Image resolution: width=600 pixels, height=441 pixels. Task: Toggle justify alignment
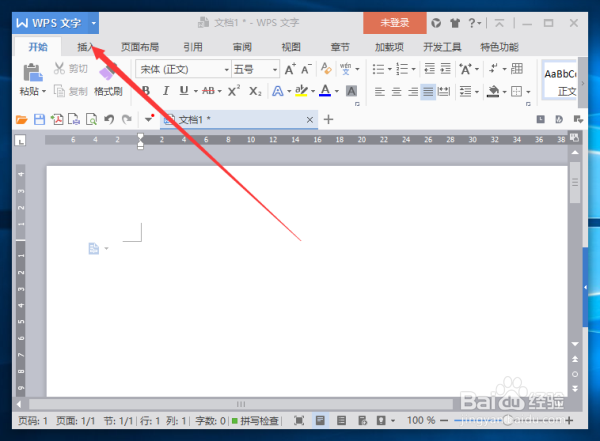(x=428, y=91)
